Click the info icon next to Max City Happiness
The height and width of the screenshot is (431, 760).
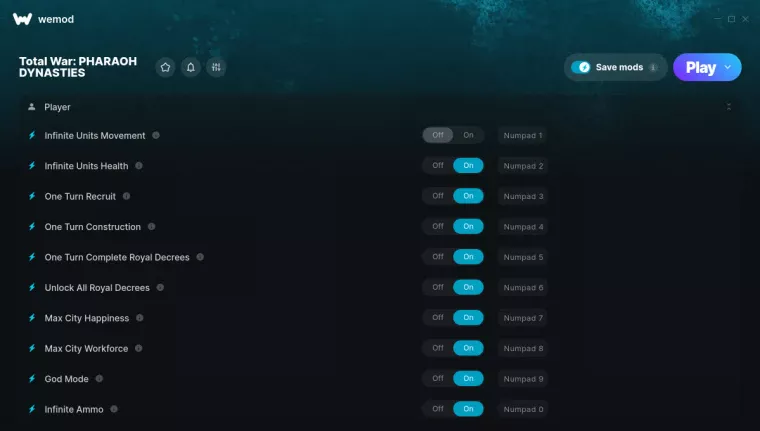coord(139,318)
